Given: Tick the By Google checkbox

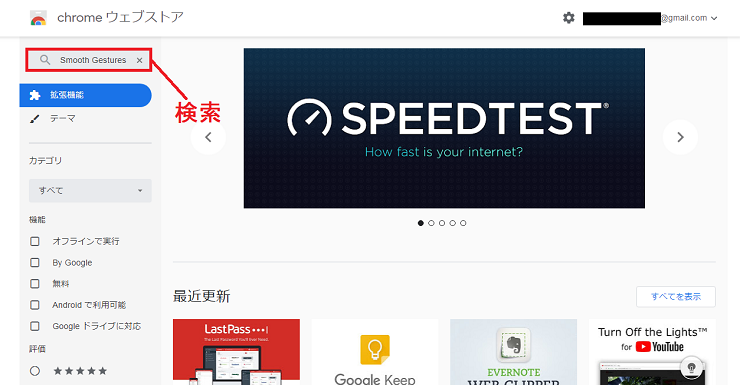Looking at the screenshot, I should point(35,262).
